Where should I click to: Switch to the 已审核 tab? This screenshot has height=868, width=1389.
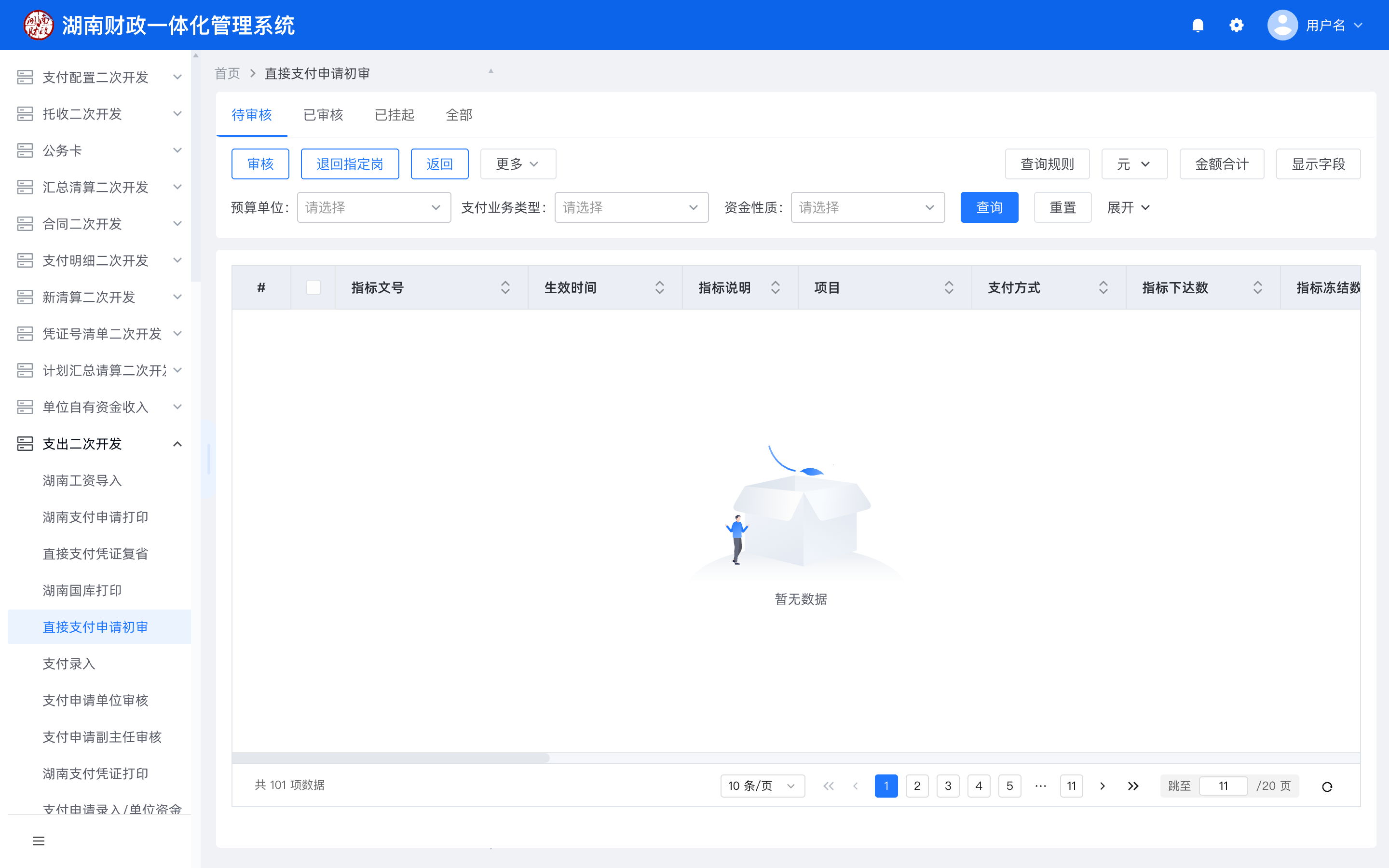click(323, 115)
